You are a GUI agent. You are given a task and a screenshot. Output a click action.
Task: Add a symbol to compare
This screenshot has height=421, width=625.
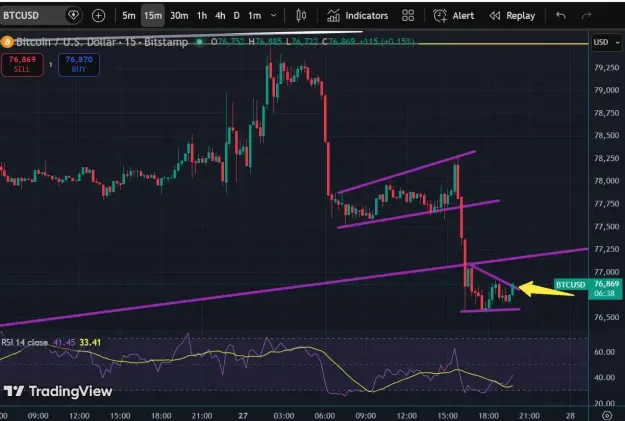tap(98, 16)
